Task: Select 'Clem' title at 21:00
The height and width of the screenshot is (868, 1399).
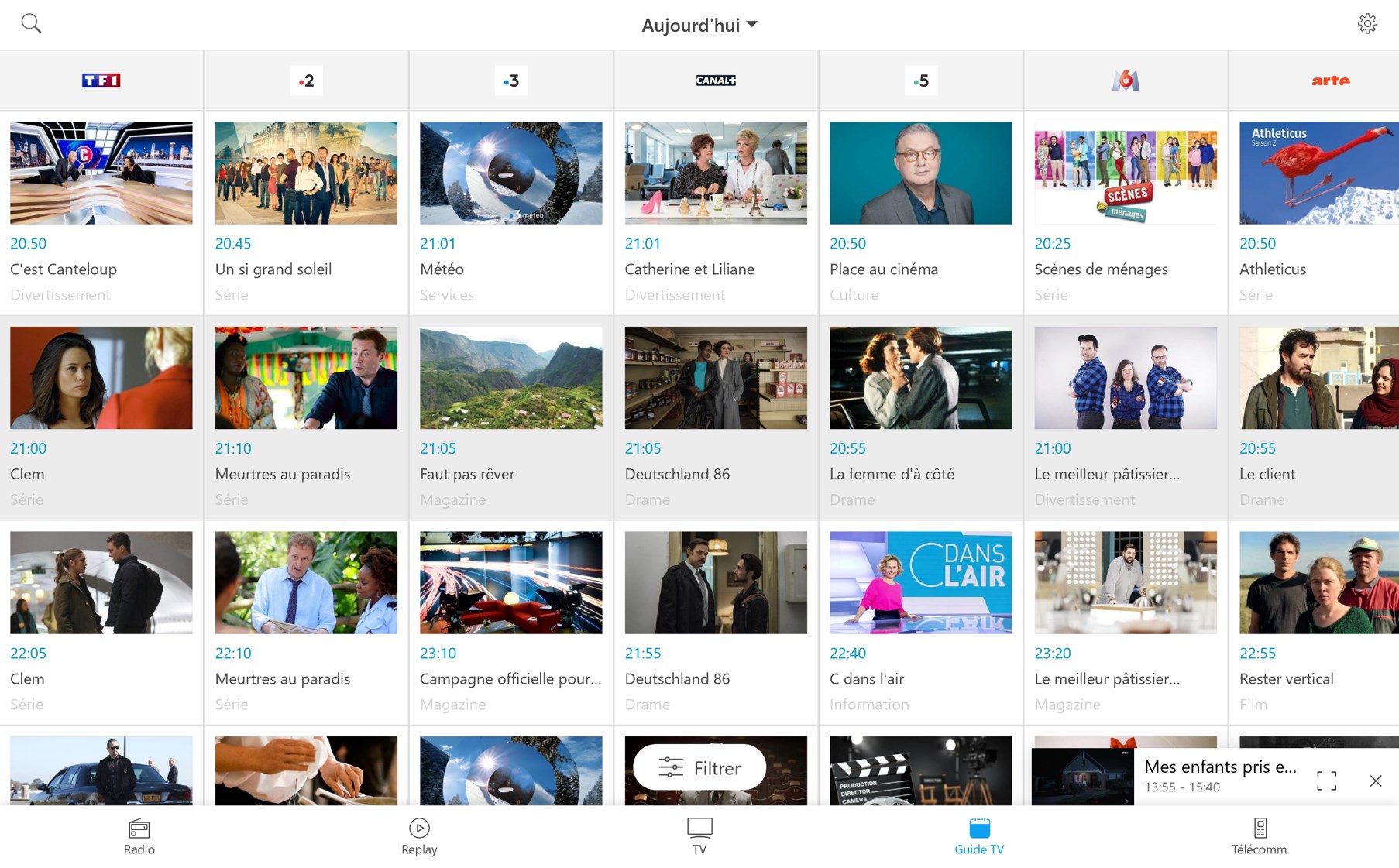Action: tap(27, 474)
